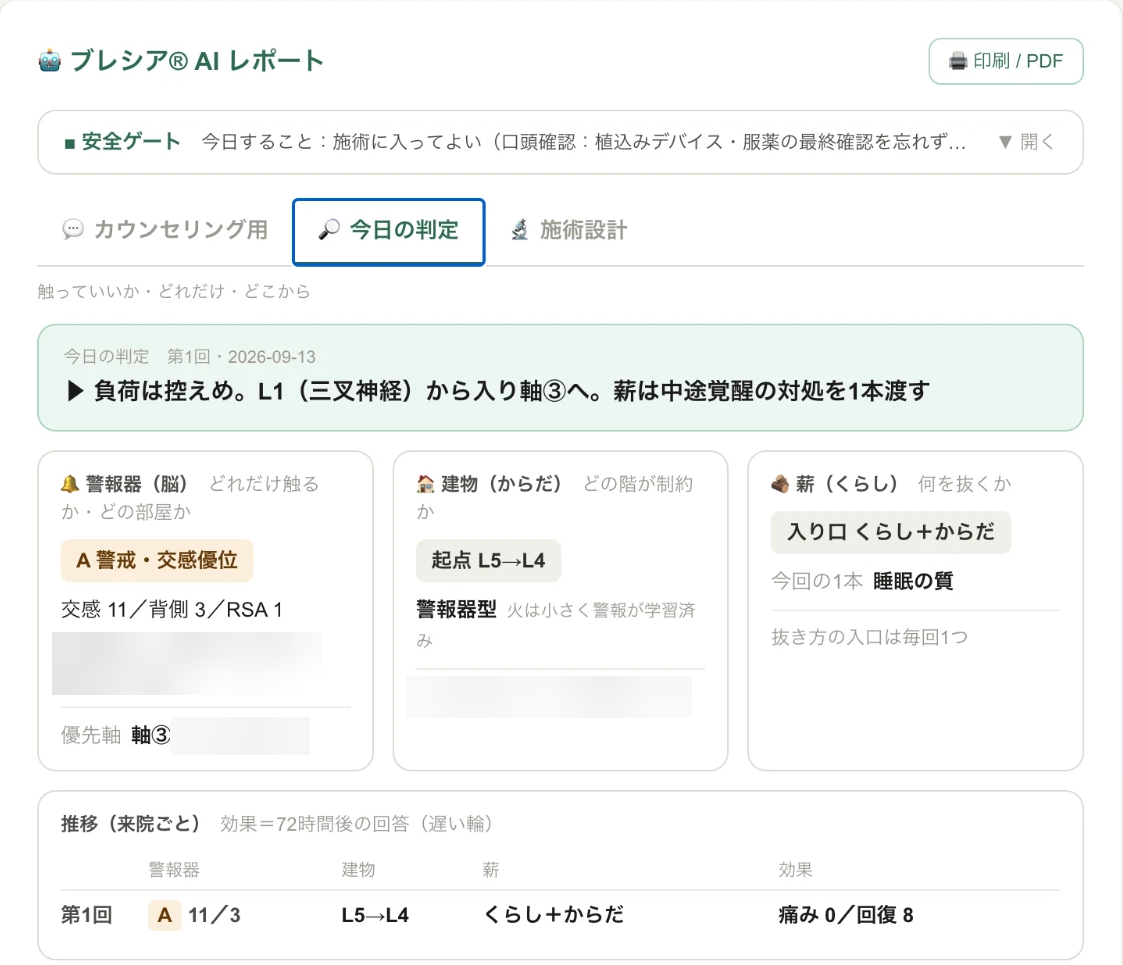Click the A 警戒・交感優位 badge
Screen dimensions: 1123x965
point(157,560)
